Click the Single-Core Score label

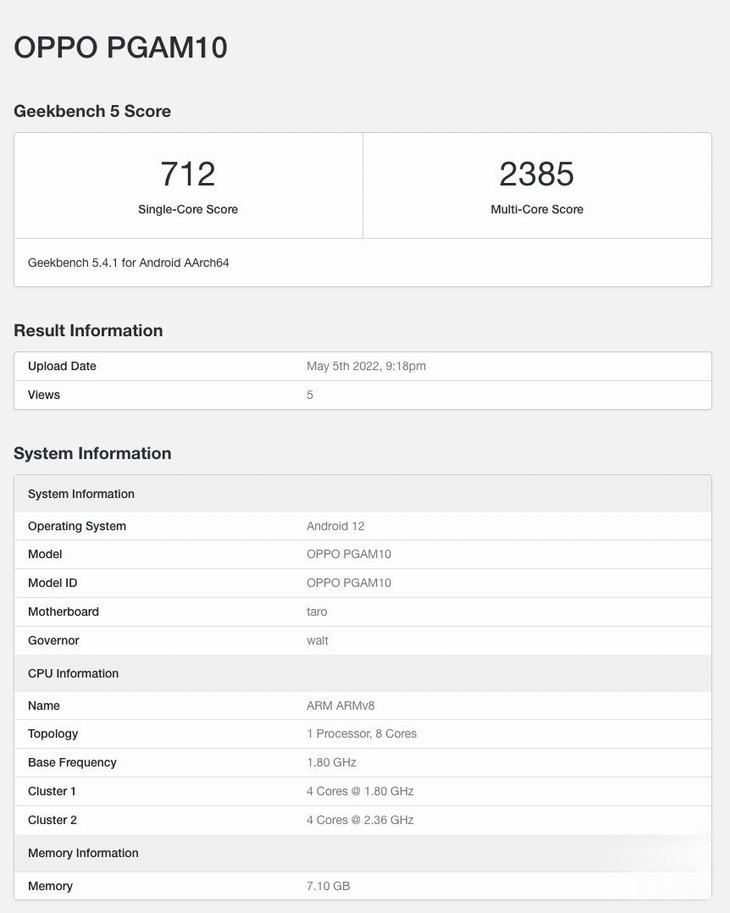tap(188, 209)
